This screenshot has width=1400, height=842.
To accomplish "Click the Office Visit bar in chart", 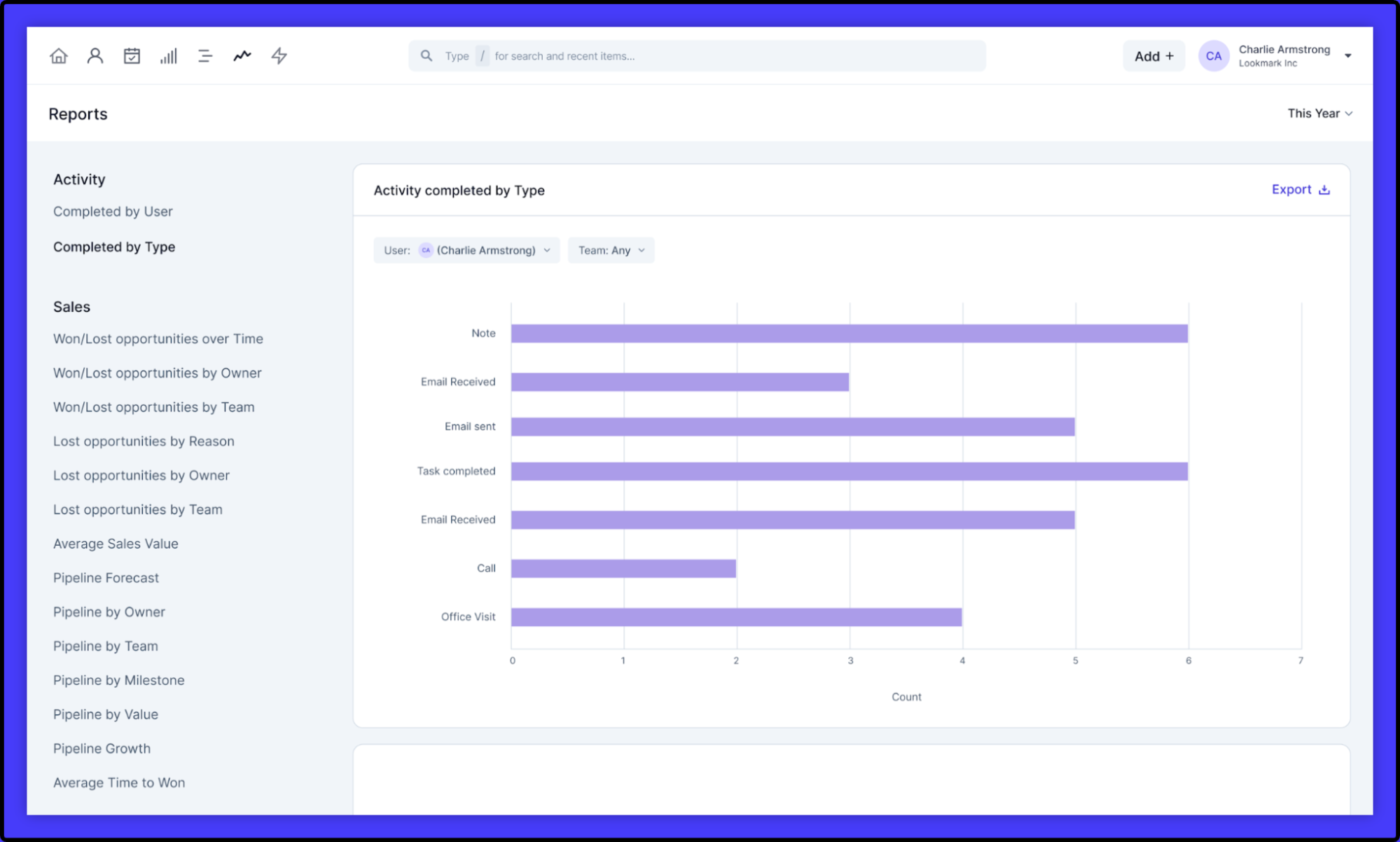I will click(x=736, y=617).
